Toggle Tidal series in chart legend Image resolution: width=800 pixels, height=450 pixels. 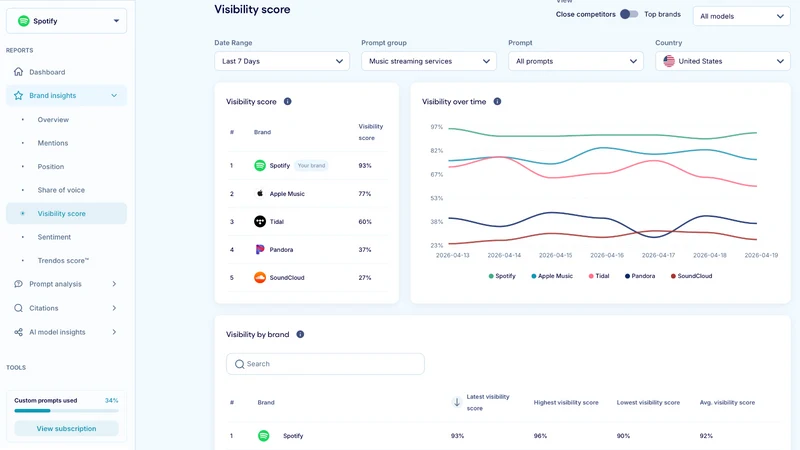click(x=599, y=276)
